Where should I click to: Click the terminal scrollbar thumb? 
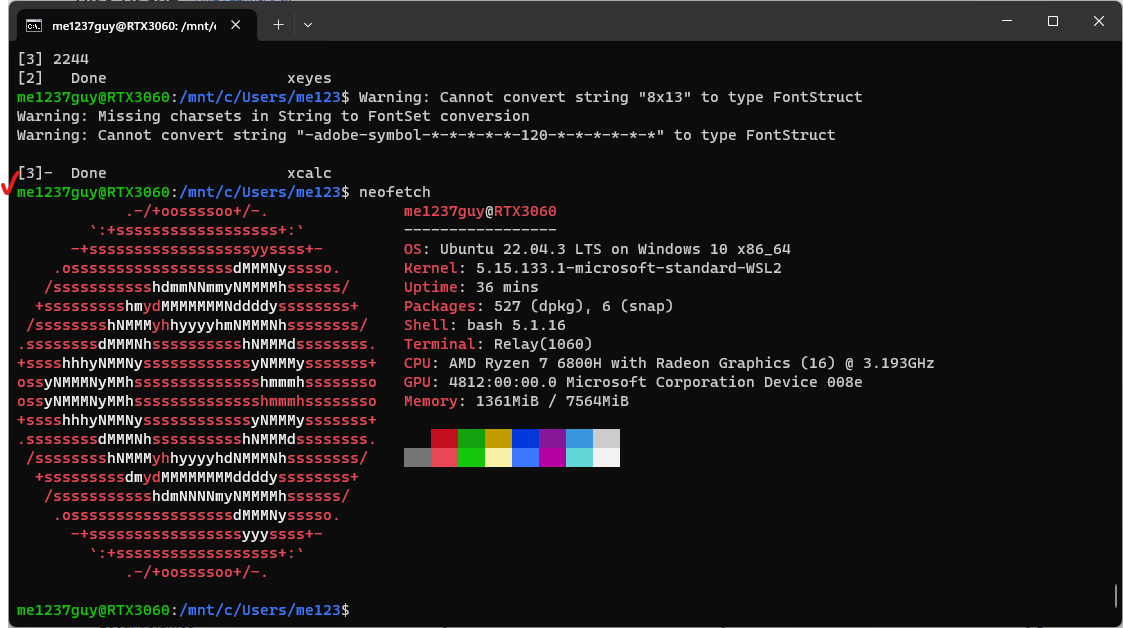[1116, 596]
